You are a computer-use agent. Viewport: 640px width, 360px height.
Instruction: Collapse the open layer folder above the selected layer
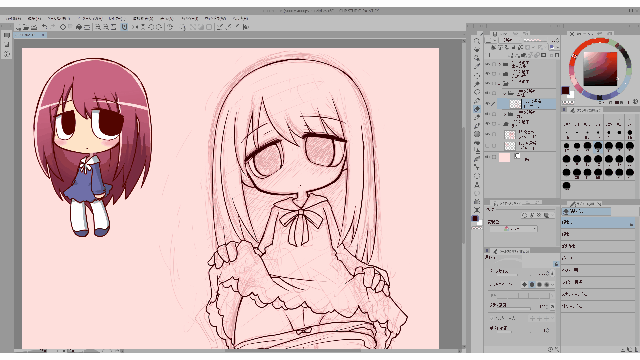(505, 93)
